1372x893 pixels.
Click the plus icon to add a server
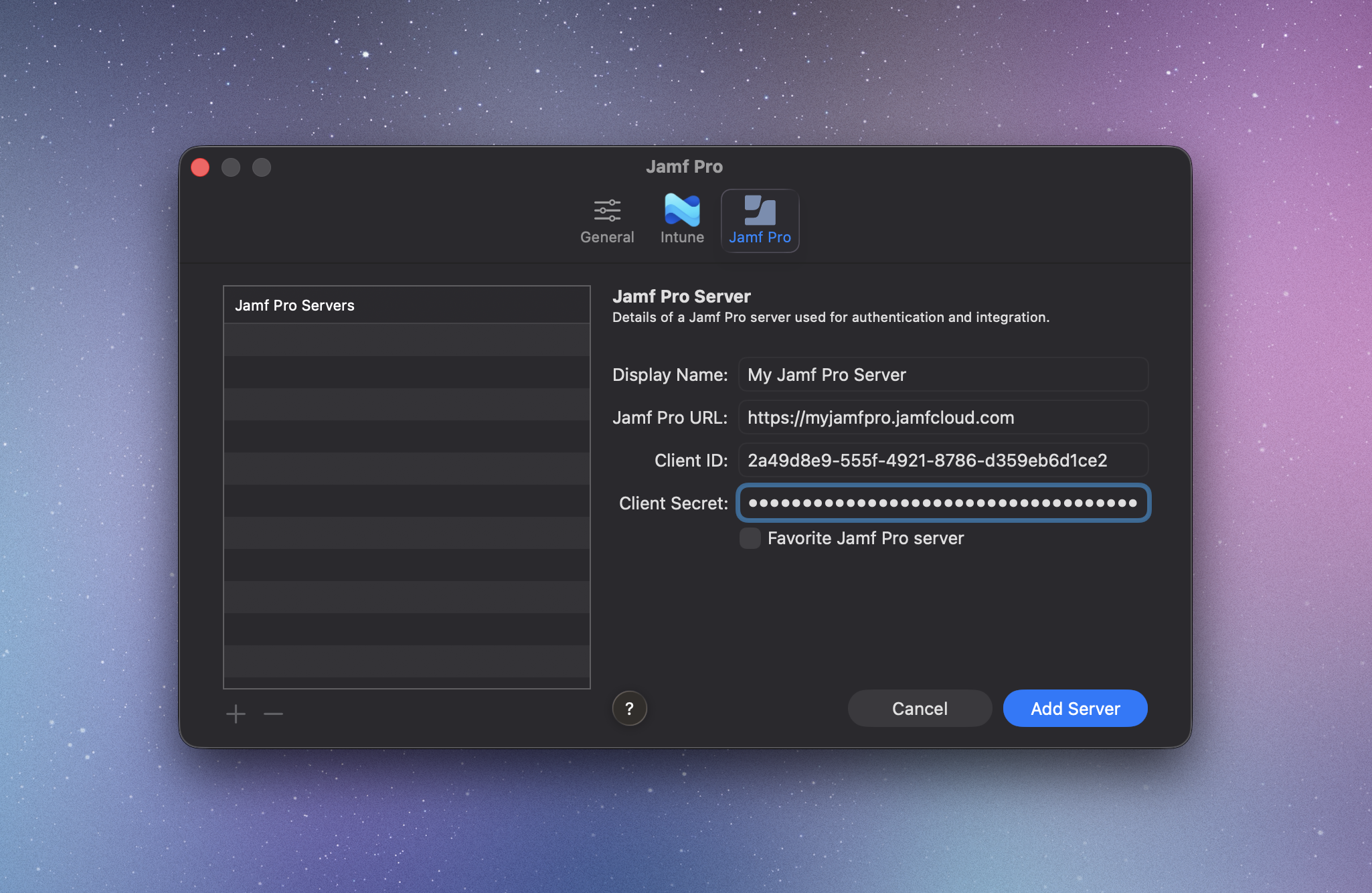coord(236,714)
